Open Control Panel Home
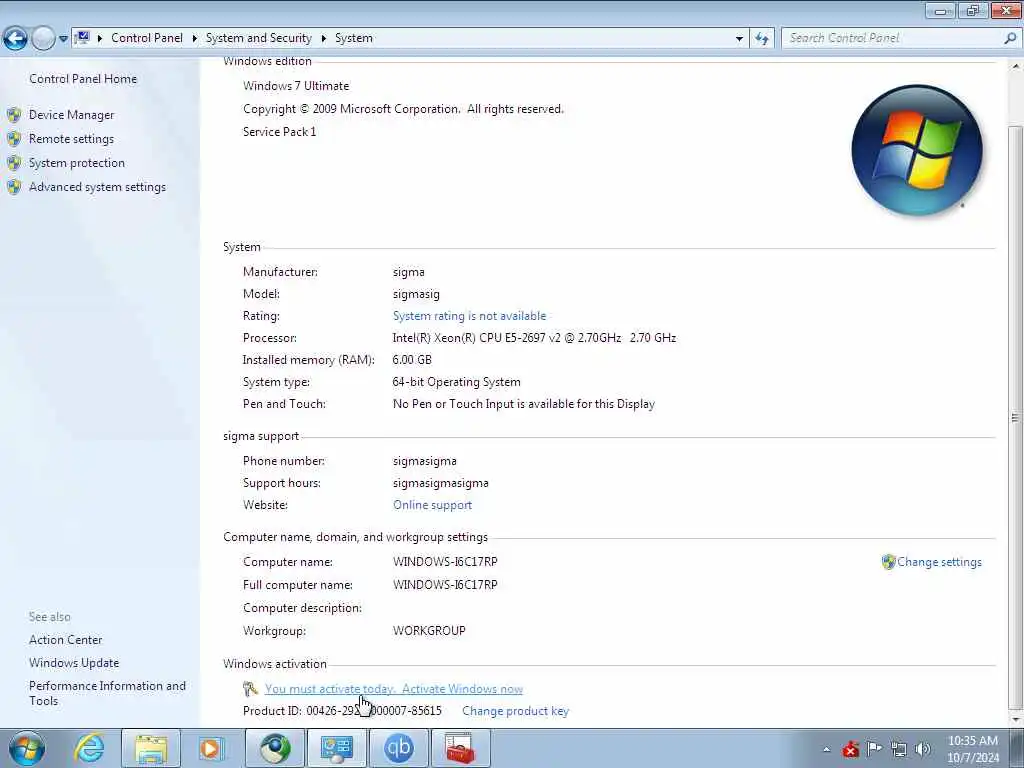 pyautogui.click(x=83, y=78)
